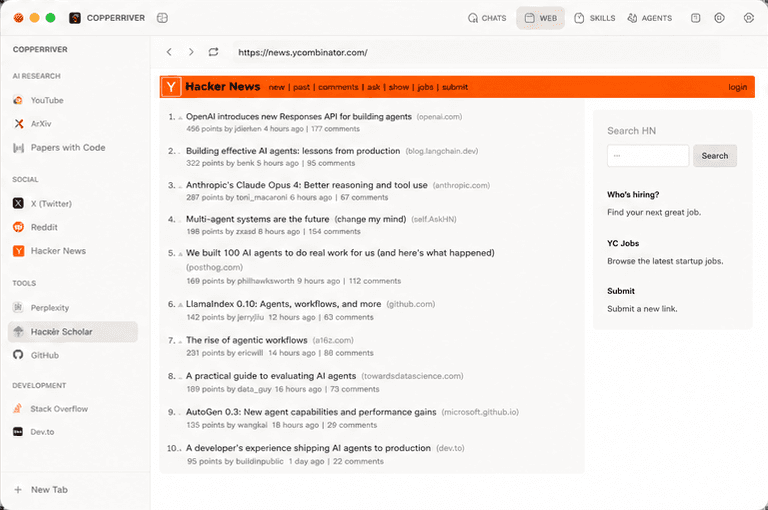
Task: Click the browser forward arrow
Action: click(191, 52)
